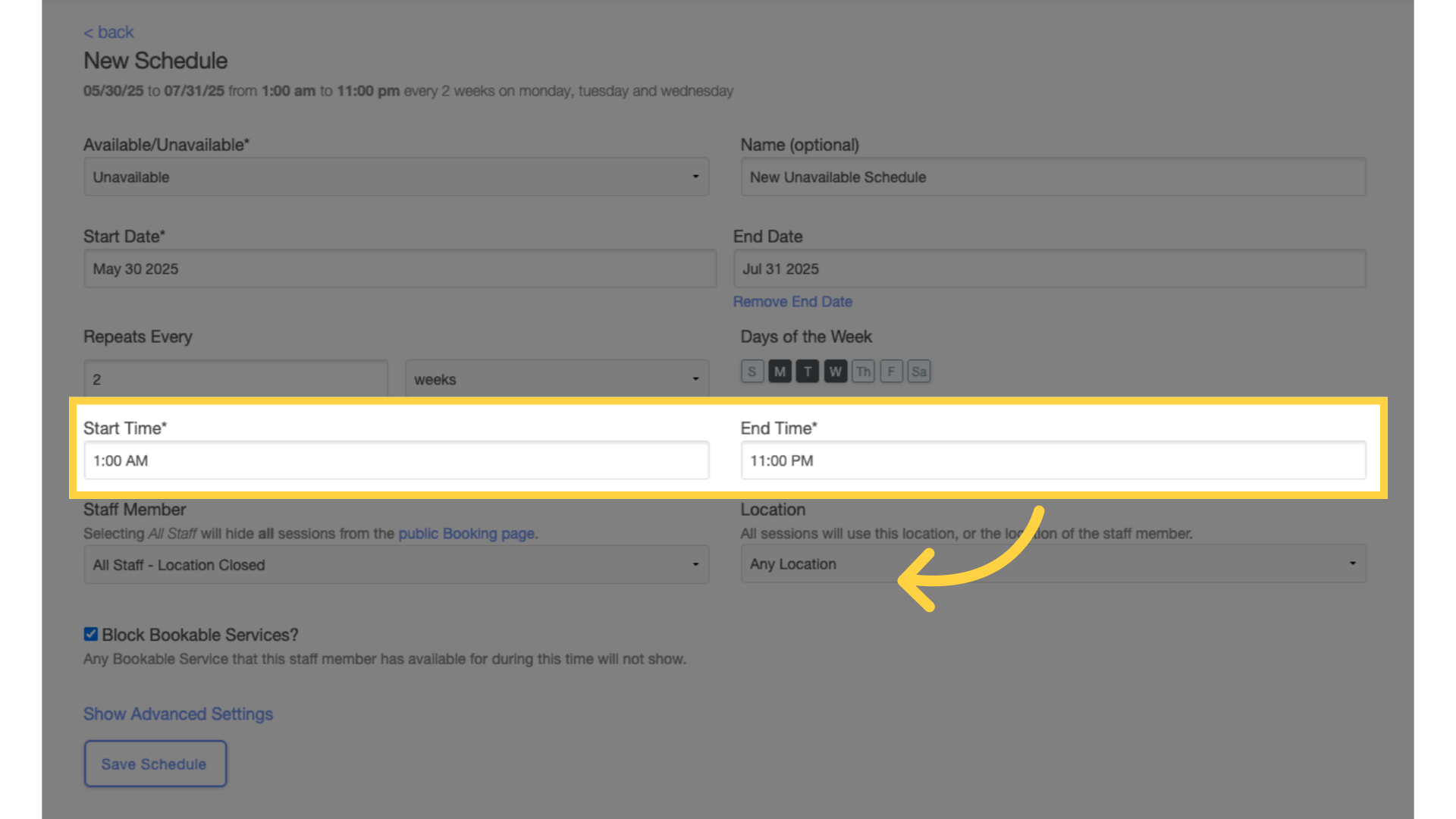Enable Thursday day button

click(x=863, y=372)
